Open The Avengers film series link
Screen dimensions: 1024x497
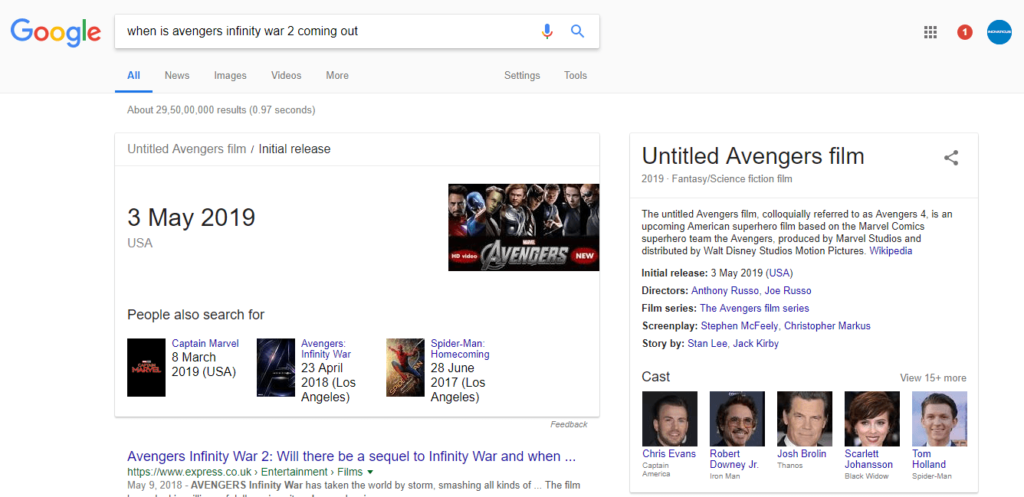click(754, 308)
